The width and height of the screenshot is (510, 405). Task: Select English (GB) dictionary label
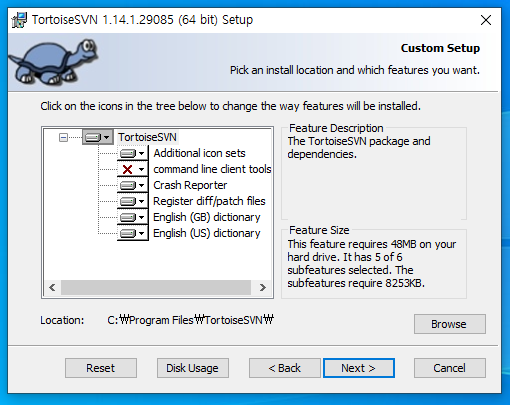[x=207, y=217]
